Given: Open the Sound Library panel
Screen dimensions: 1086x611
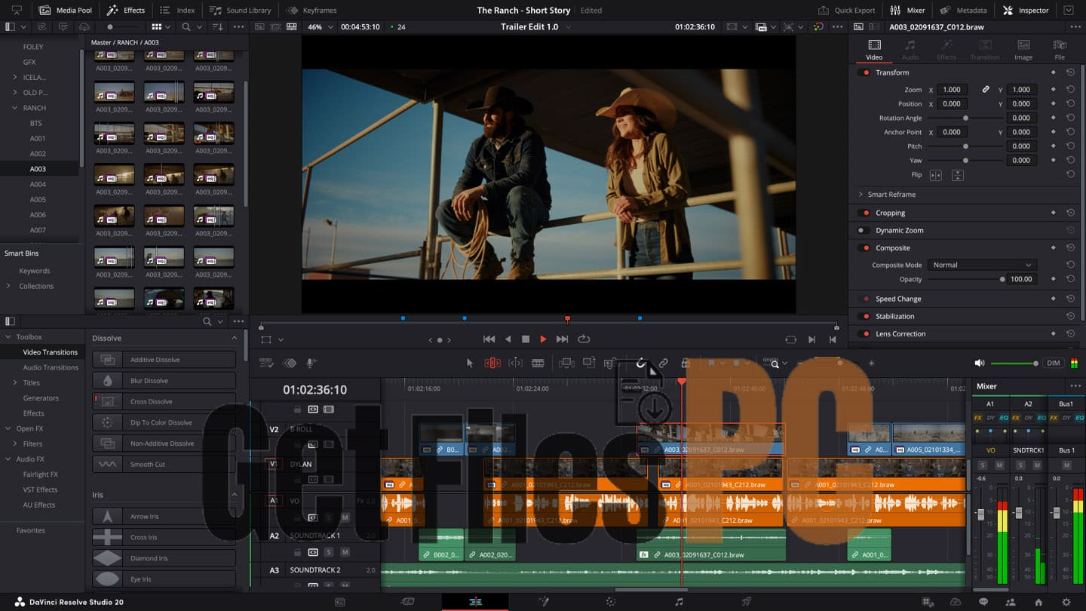Looking at the screenshot, I should pyautogui.click(x=240, y=10).
